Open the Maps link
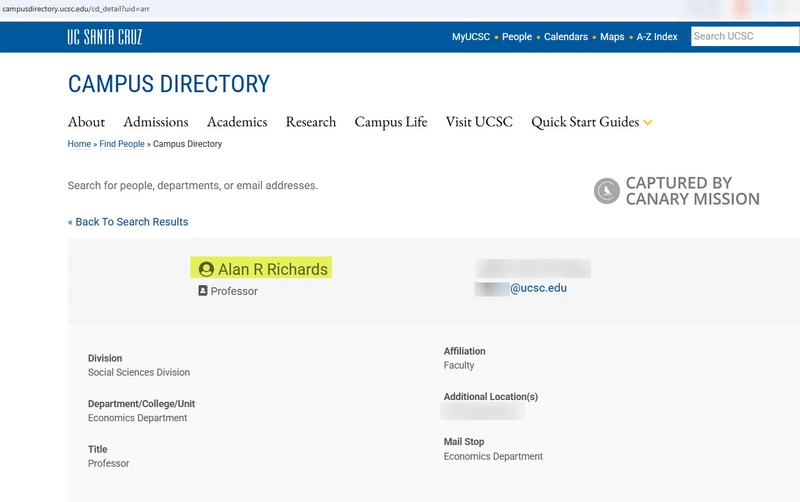 coord(612,37)
